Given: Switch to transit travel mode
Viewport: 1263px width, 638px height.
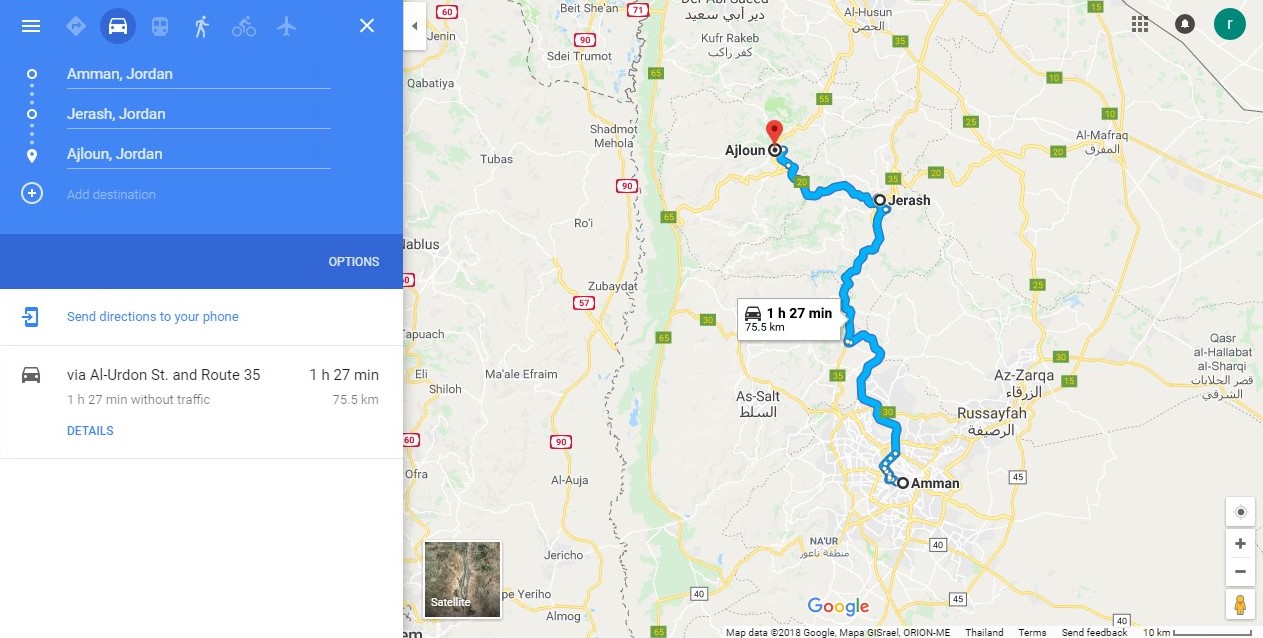Looking at the screenshot, I should (x=160, y=26).
